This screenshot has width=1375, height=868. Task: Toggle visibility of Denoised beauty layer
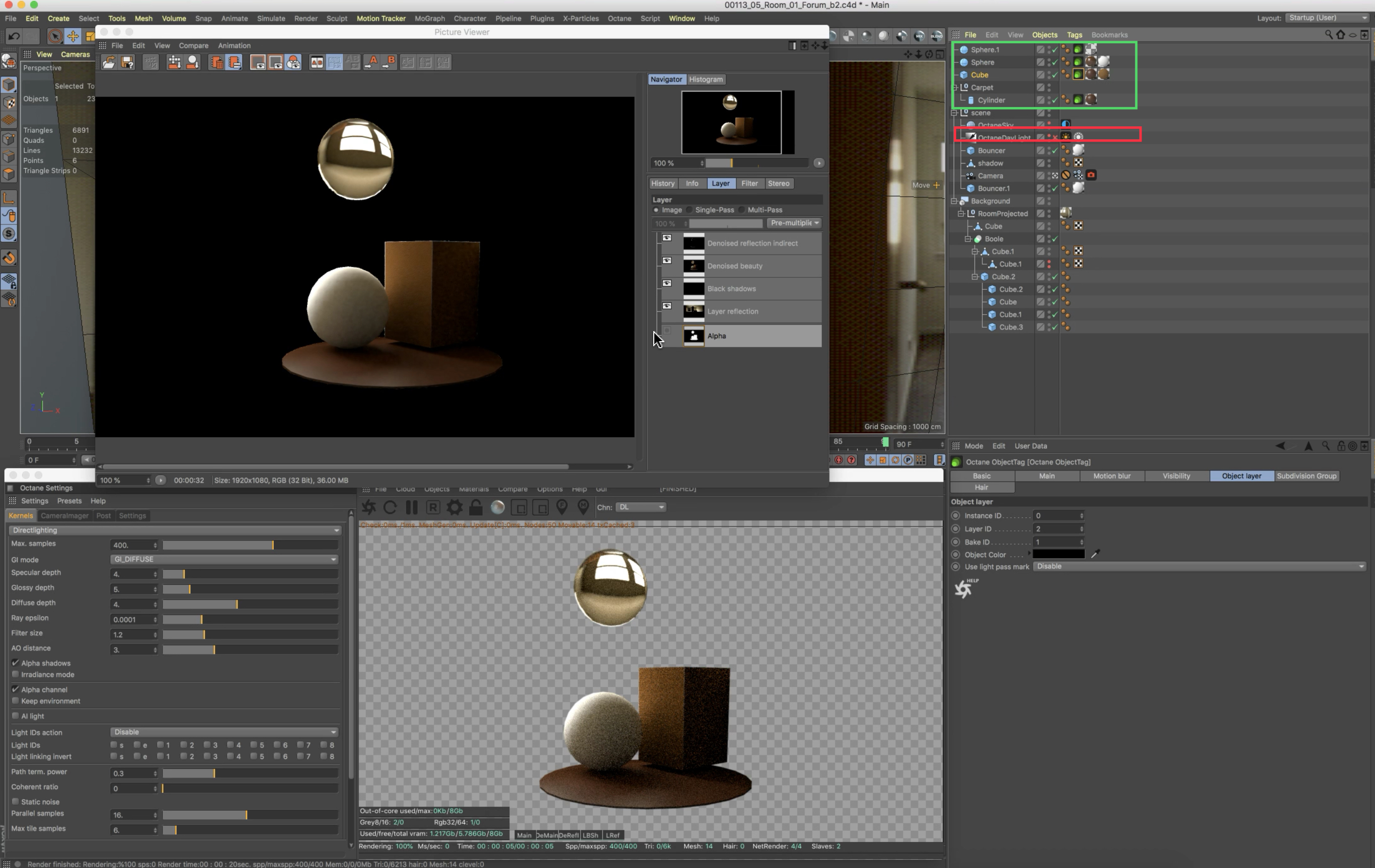pyautogui.click(x=666, y=261)
